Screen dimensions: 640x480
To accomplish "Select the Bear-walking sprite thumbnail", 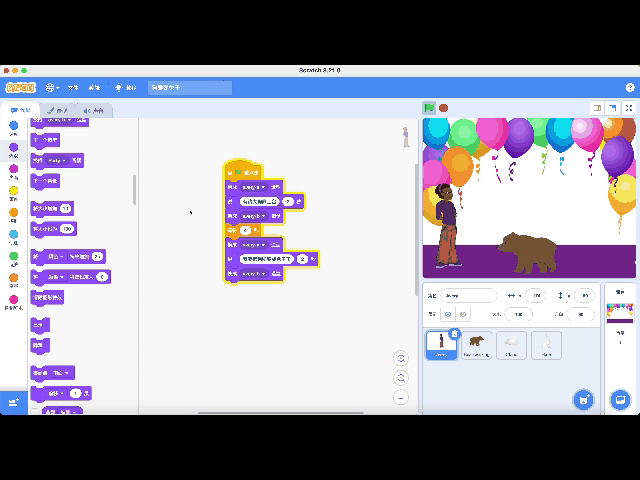I will [476, 345].
